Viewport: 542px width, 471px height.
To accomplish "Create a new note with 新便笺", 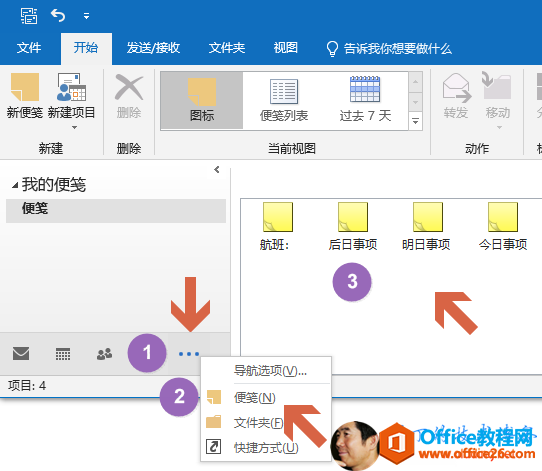I will point(25,96).
